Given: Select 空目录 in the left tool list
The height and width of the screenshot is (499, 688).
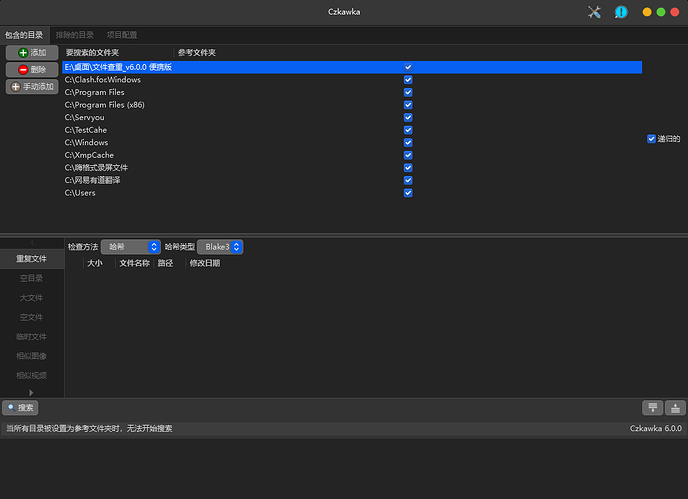Looking at the screenshot, I should pyautogui.click(x=31, y=278).
